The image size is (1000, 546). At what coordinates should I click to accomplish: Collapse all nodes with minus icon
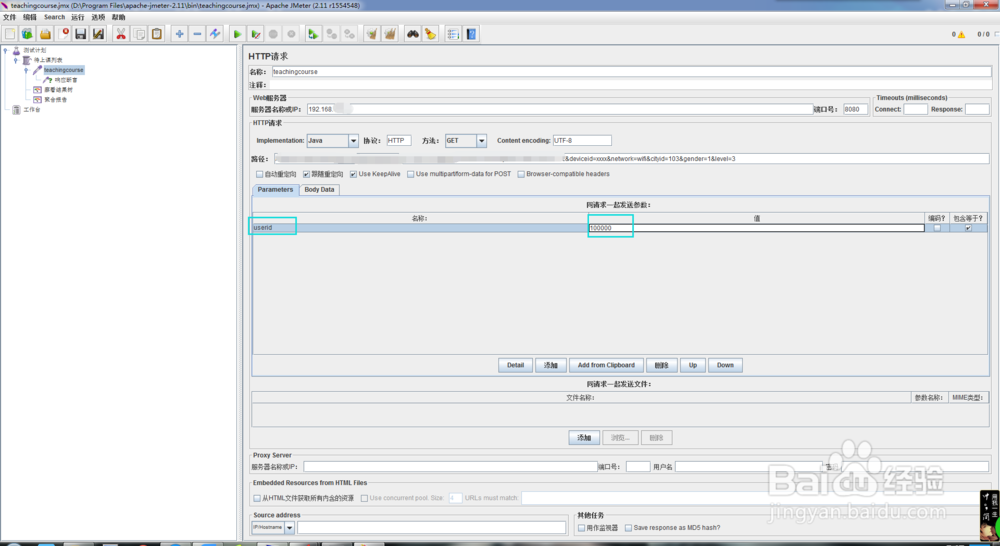tap(197, 34)
